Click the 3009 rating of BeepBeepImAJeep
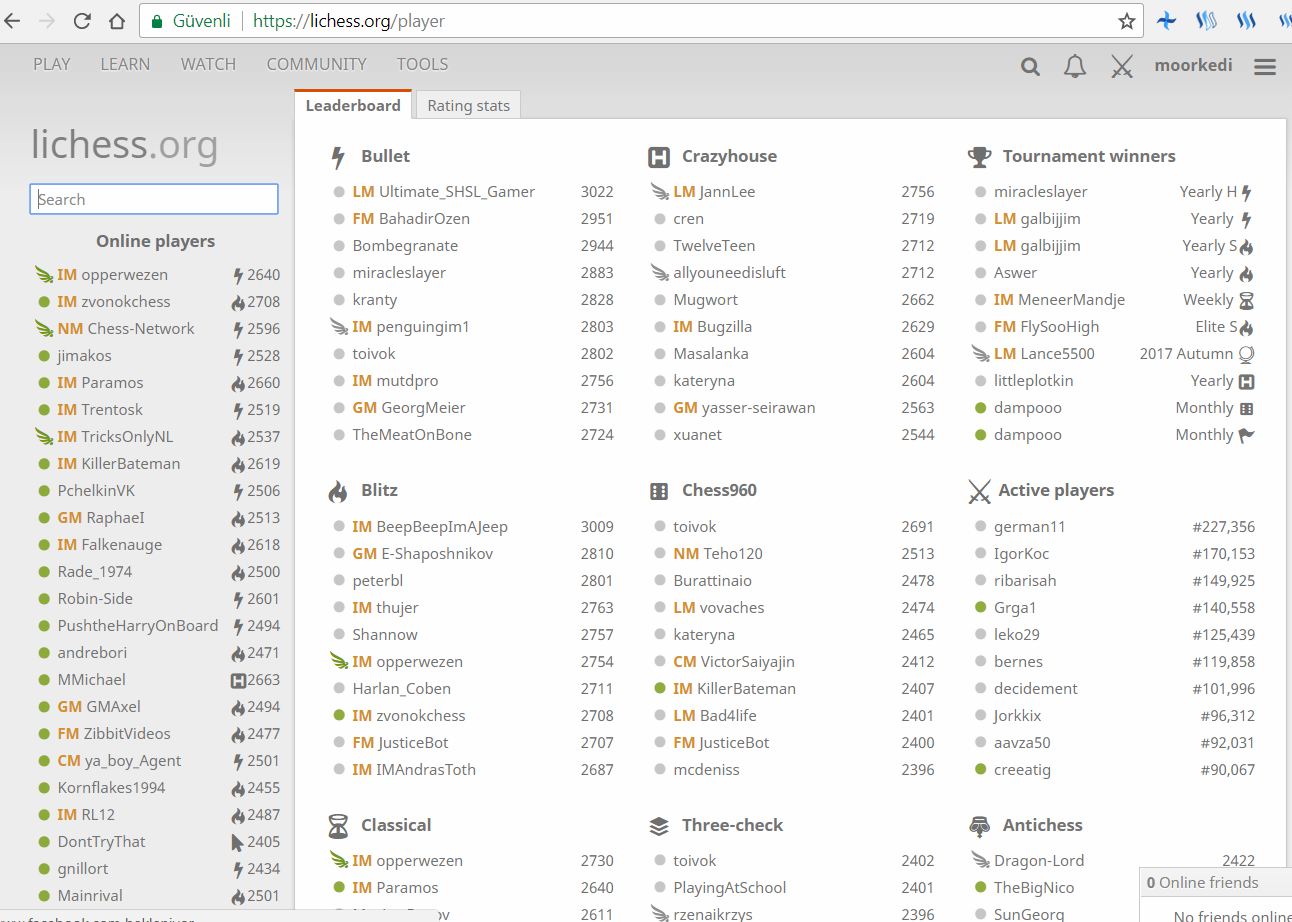1292x922 pixels. (x=597, y=527)
